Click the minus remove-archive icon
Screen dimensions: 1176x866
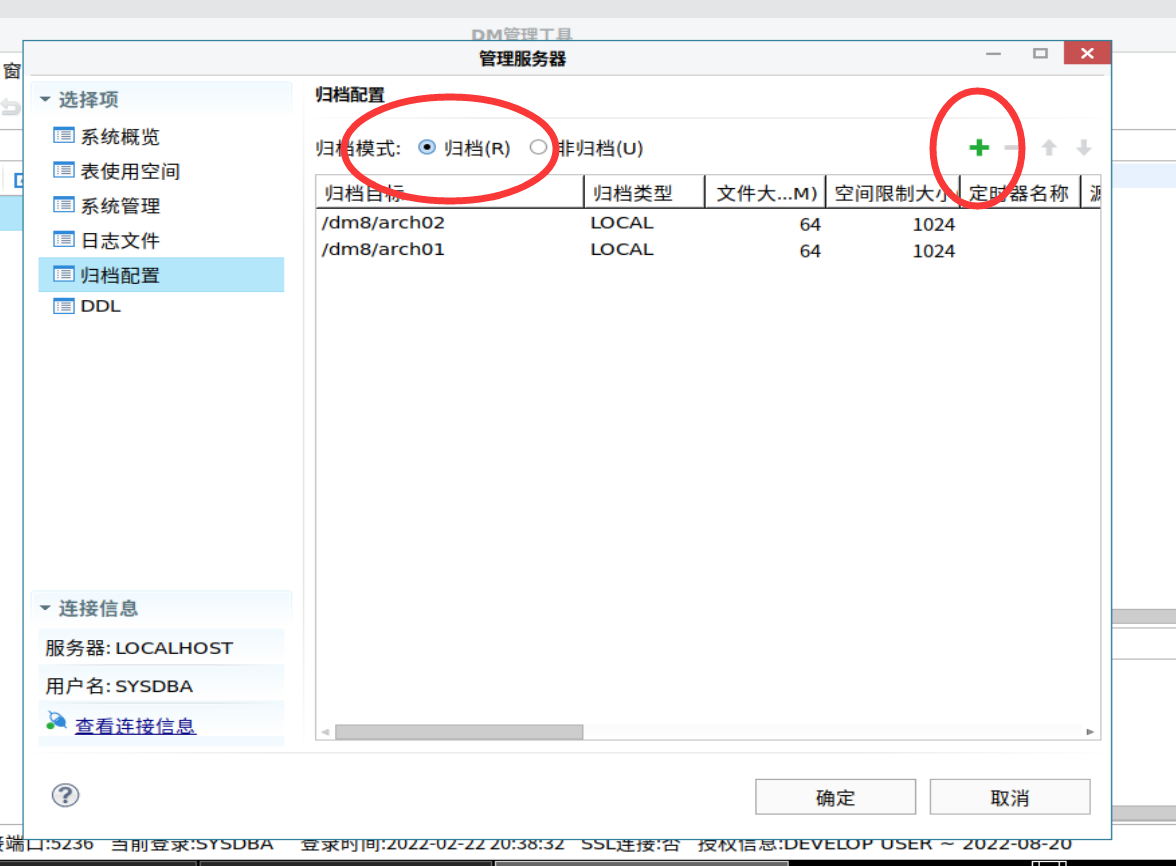(x=1012, y=148)
